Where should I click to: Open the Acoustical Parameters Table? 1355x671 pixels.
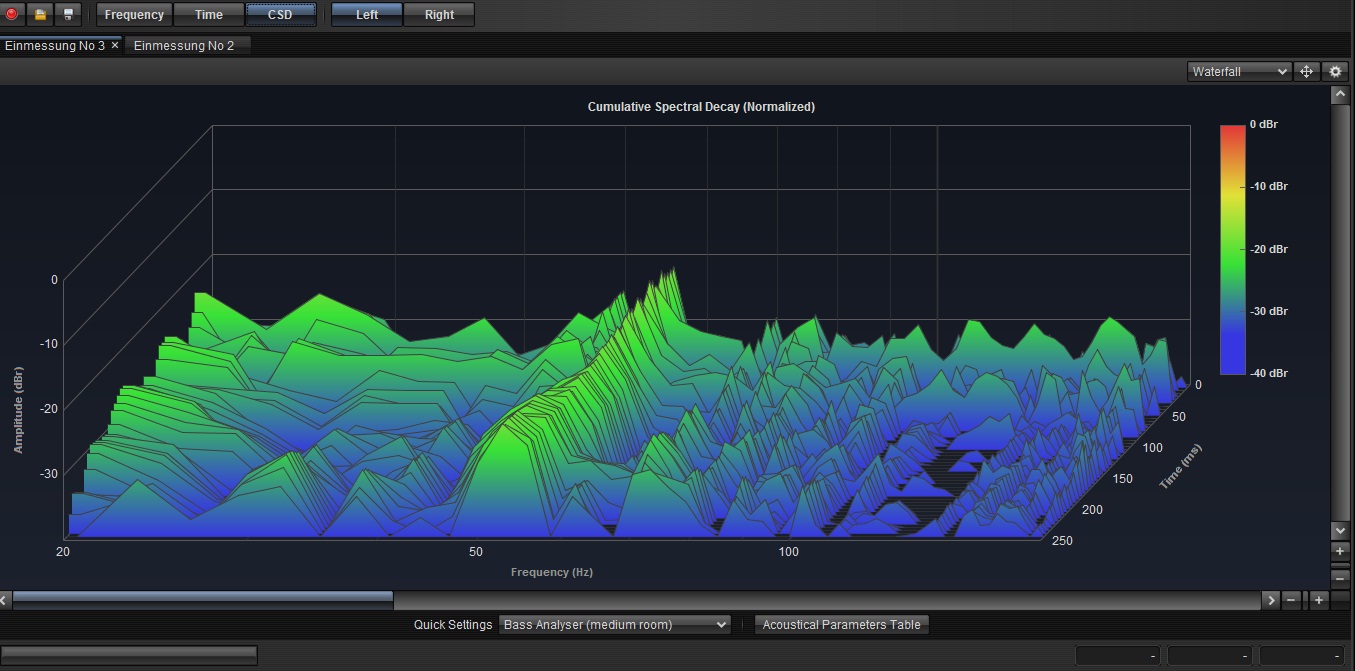(841, 624)
